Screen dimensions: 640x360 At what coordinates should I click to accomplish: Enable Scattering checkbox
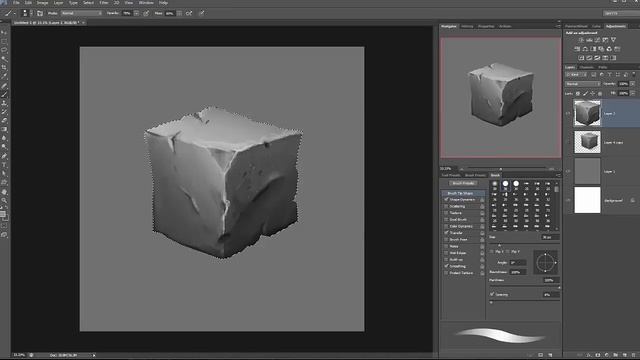point(446,206)
